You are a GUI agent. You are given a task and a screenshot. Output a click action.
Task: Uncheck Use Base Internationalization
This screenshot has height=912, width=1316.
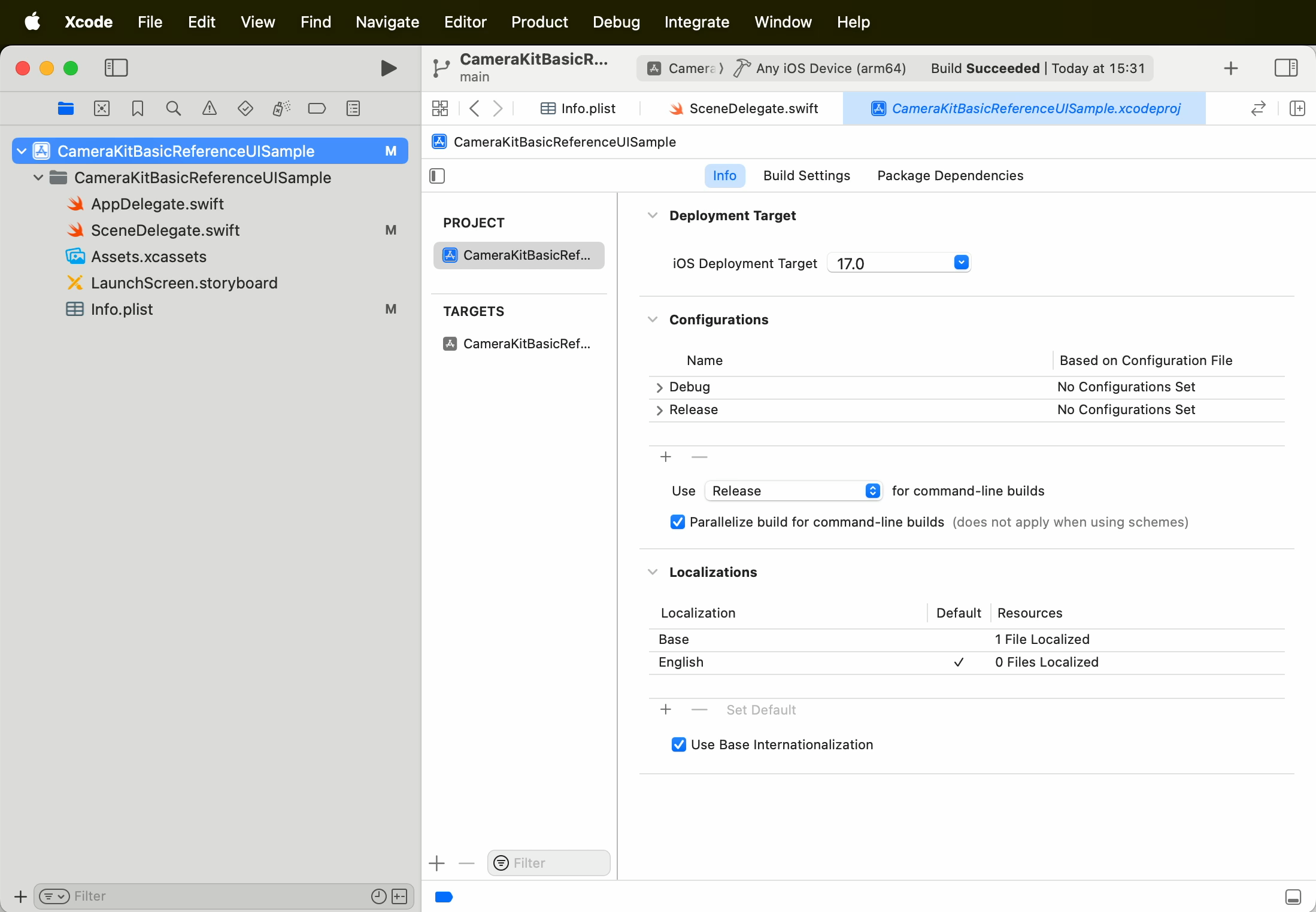click(x=678, y=744)
